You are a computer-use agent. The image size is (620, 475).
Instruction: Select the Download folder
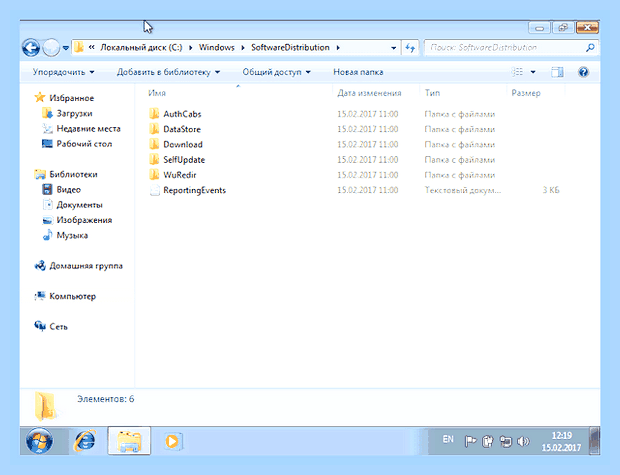click(x=183, y=145)
